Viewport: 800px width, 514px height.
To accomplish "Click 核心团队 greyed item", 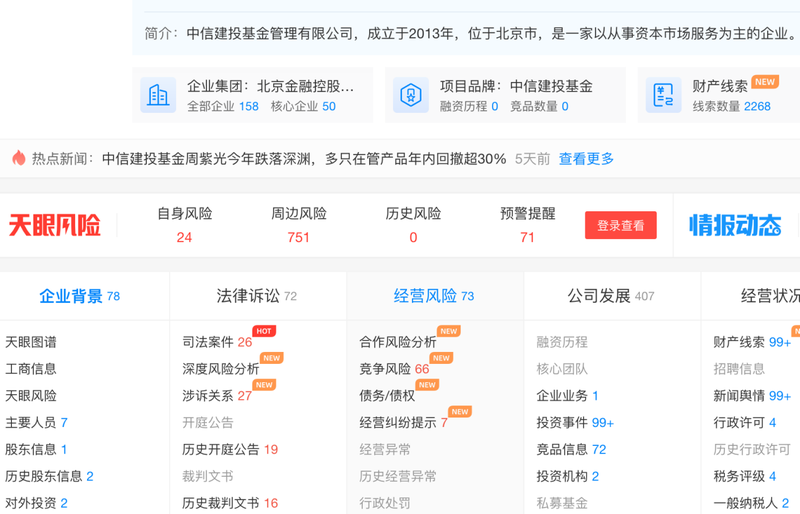I will pyautogui.click(x=562, y=369).
